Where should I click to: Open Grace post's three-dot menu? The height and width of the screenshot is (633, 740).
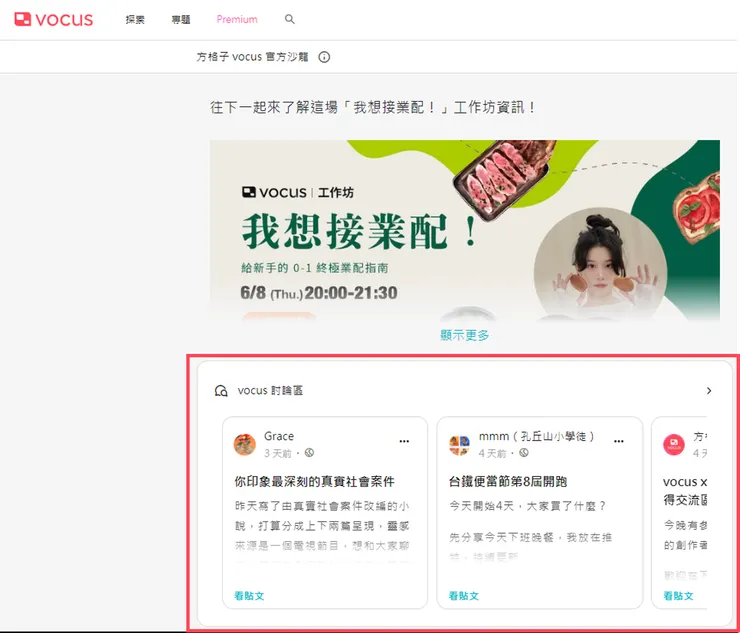click(404, 441)
